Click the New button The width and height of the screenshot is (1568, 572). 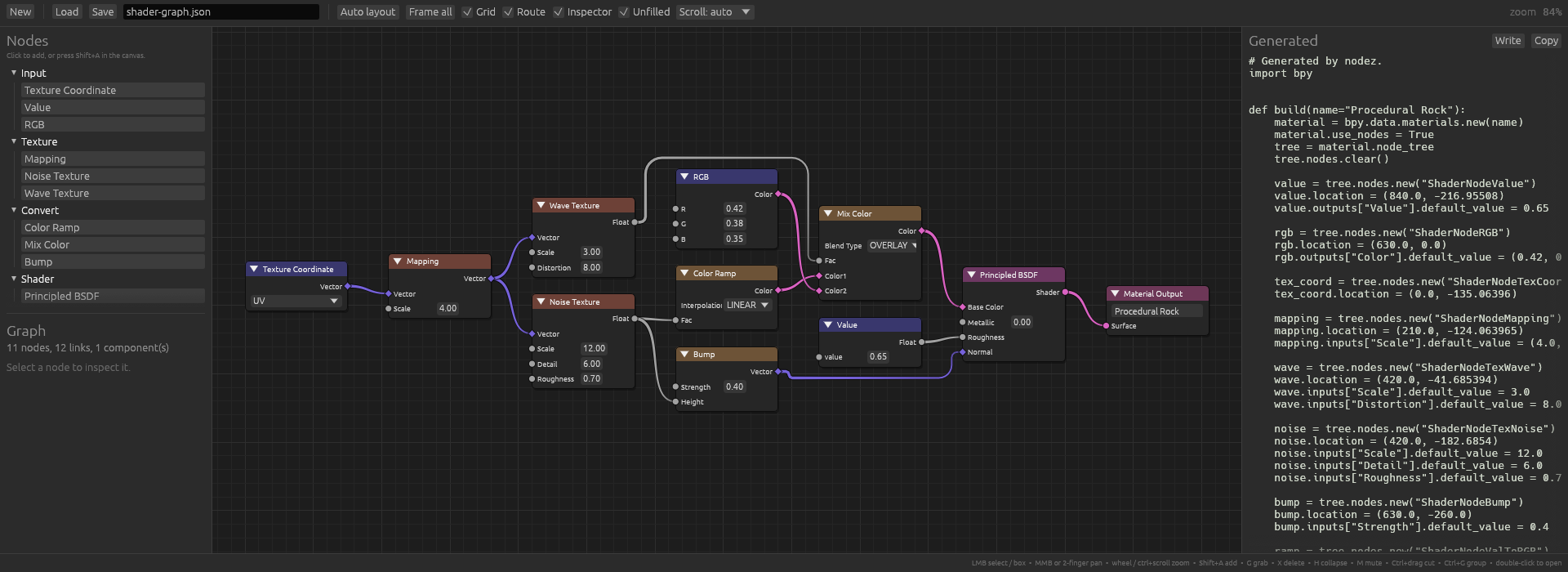20,11
